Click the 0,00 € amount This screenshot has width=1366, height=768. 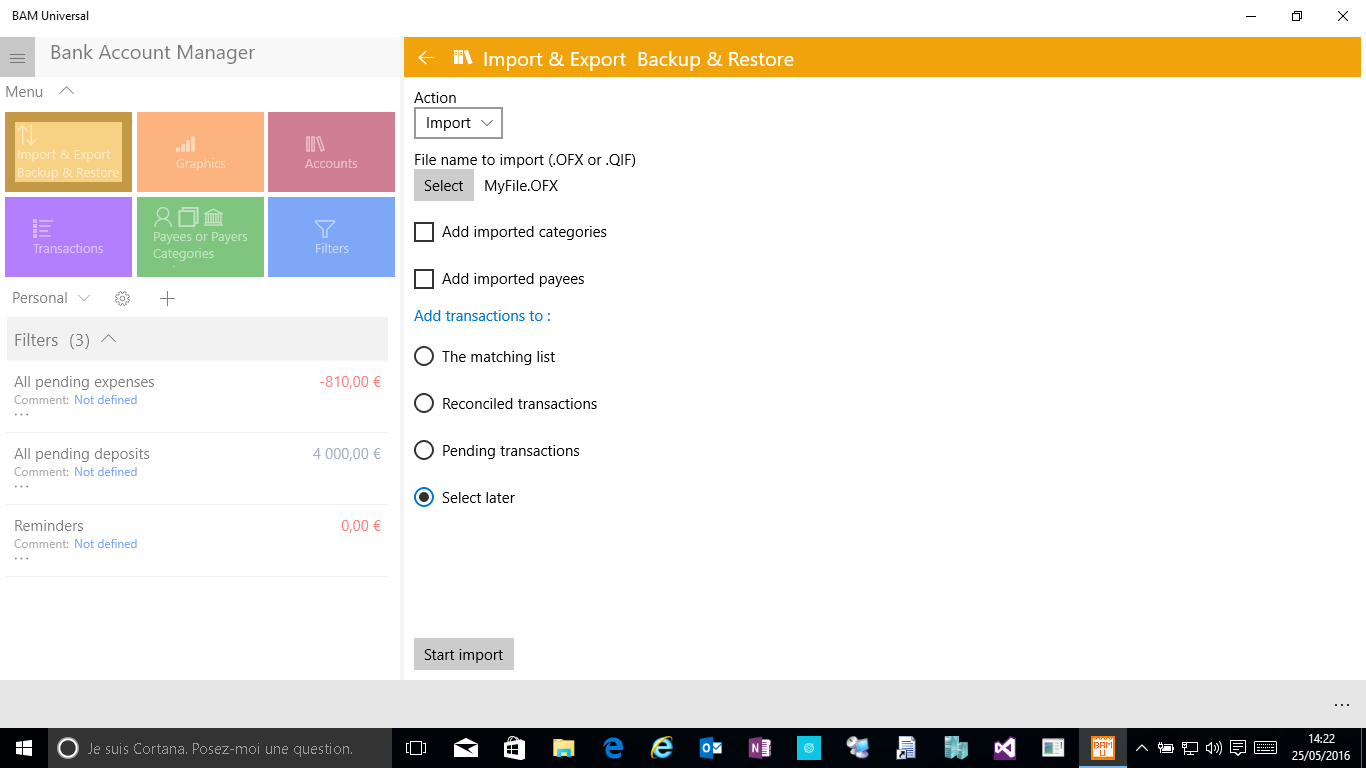point(361,526)
